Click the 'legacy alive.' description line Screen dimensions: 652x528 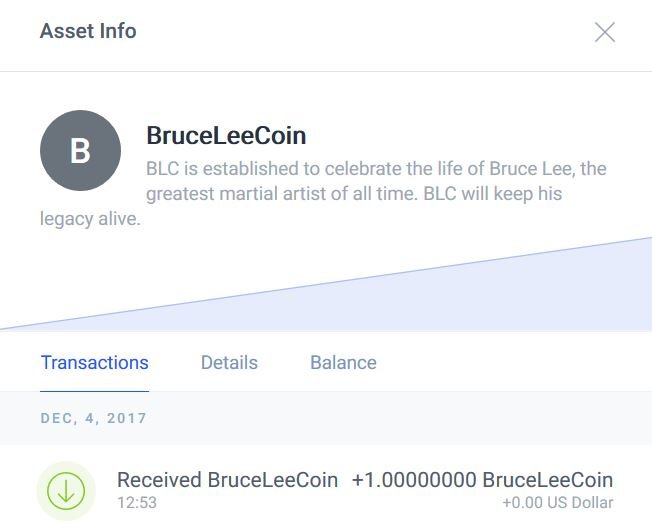tap(90, 218)
